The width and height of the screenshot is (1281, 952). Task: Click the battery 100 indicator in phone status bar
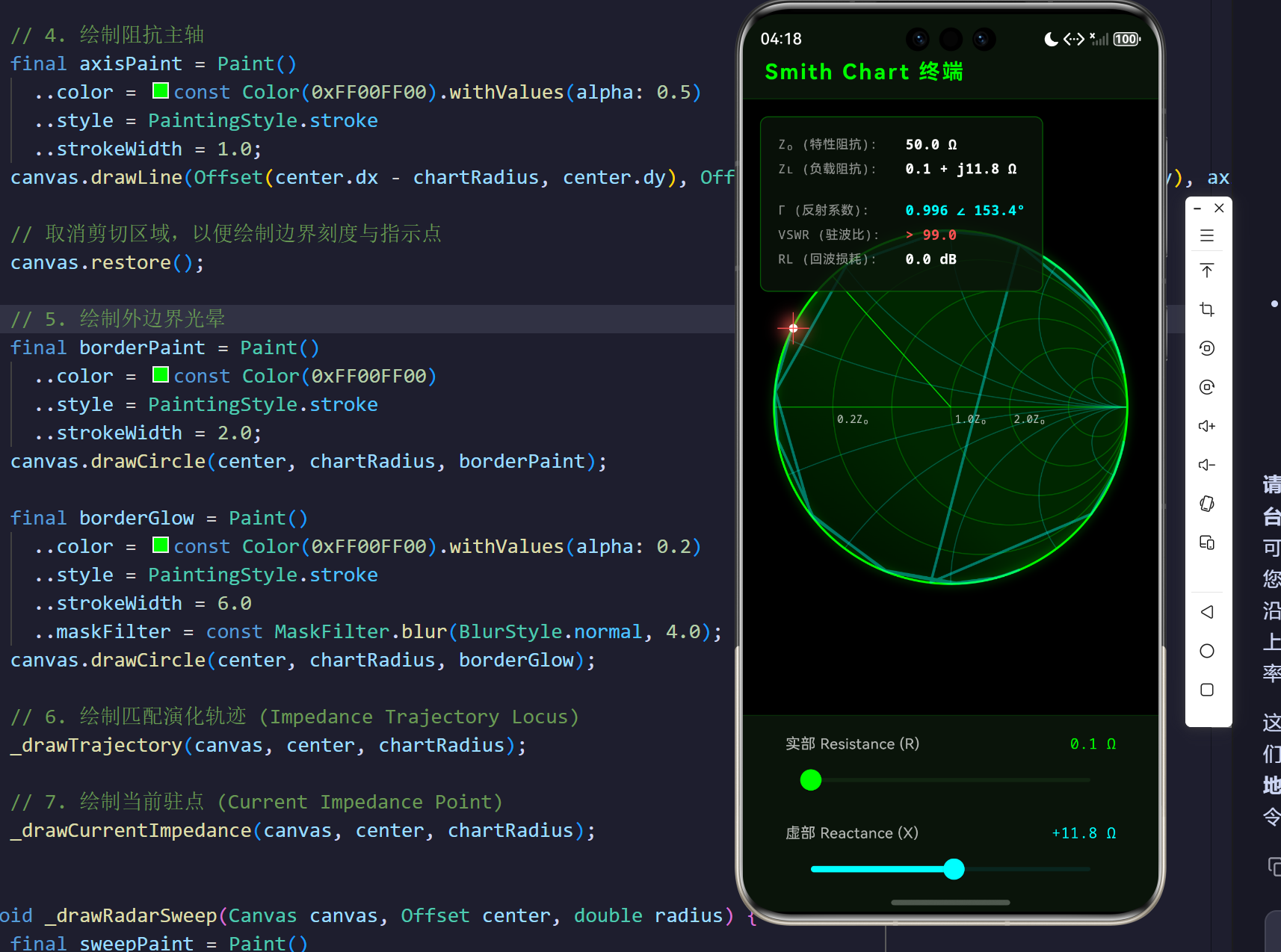coord(1126,39)
